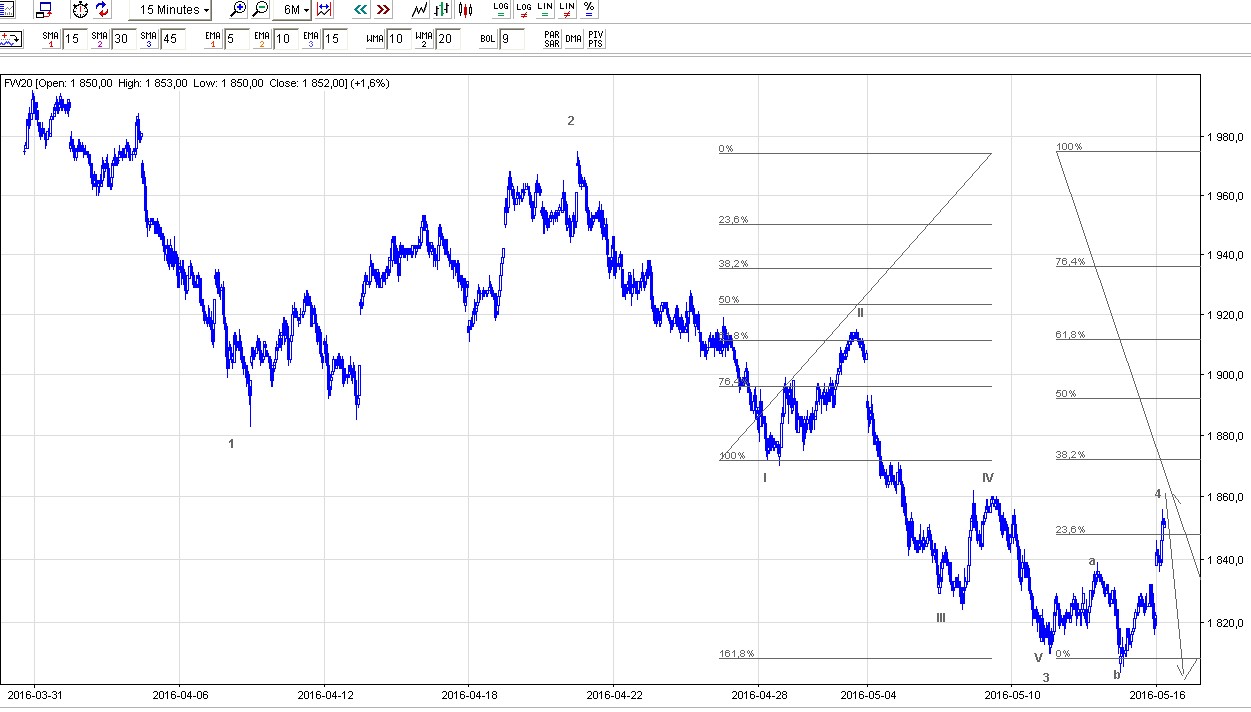1251x712 pixels.
Task: Click the stopwatch timer icon
Action: [x=80, y=10]
